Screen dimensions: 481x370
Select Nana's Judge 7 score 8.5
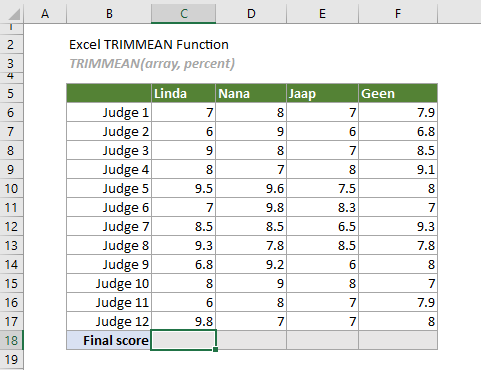[x=251, y=226]
